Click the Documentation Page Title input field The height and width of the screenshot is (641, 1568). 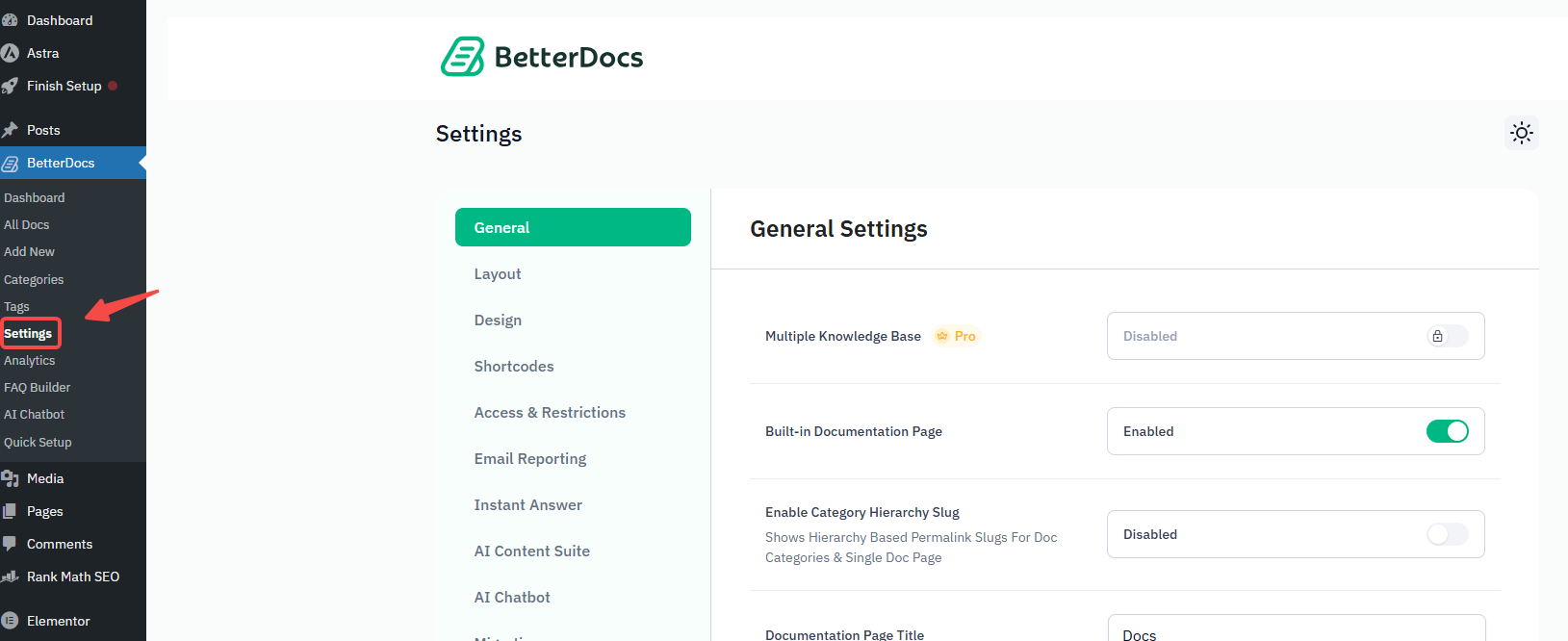[1295, 632]
